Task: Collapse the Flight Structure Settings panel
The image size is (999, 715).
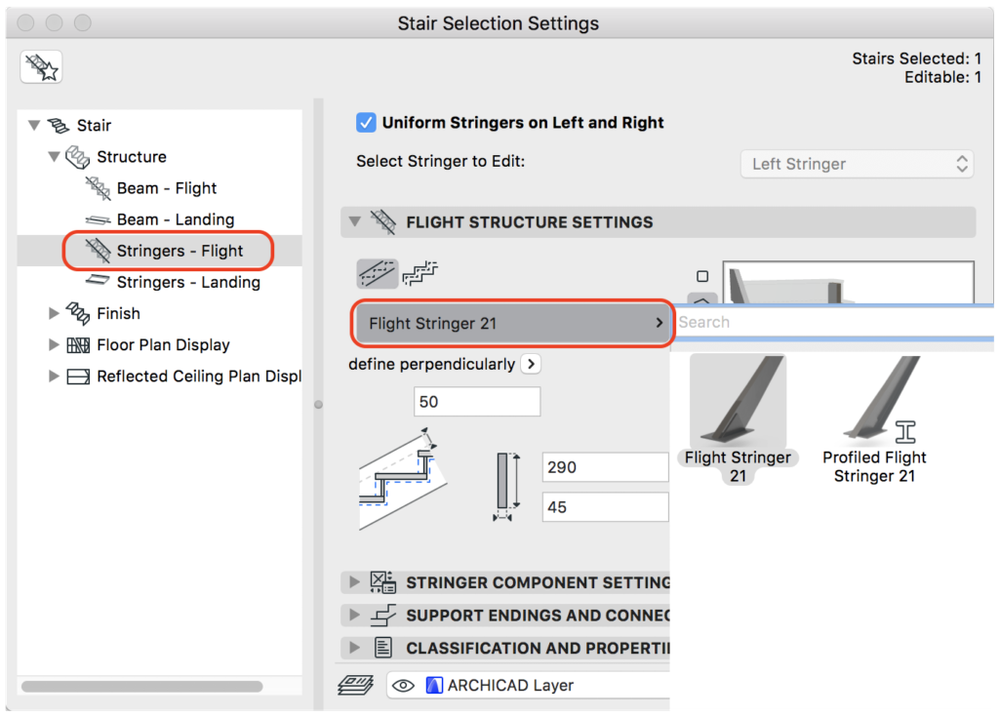Action: (x=353, y=222)
